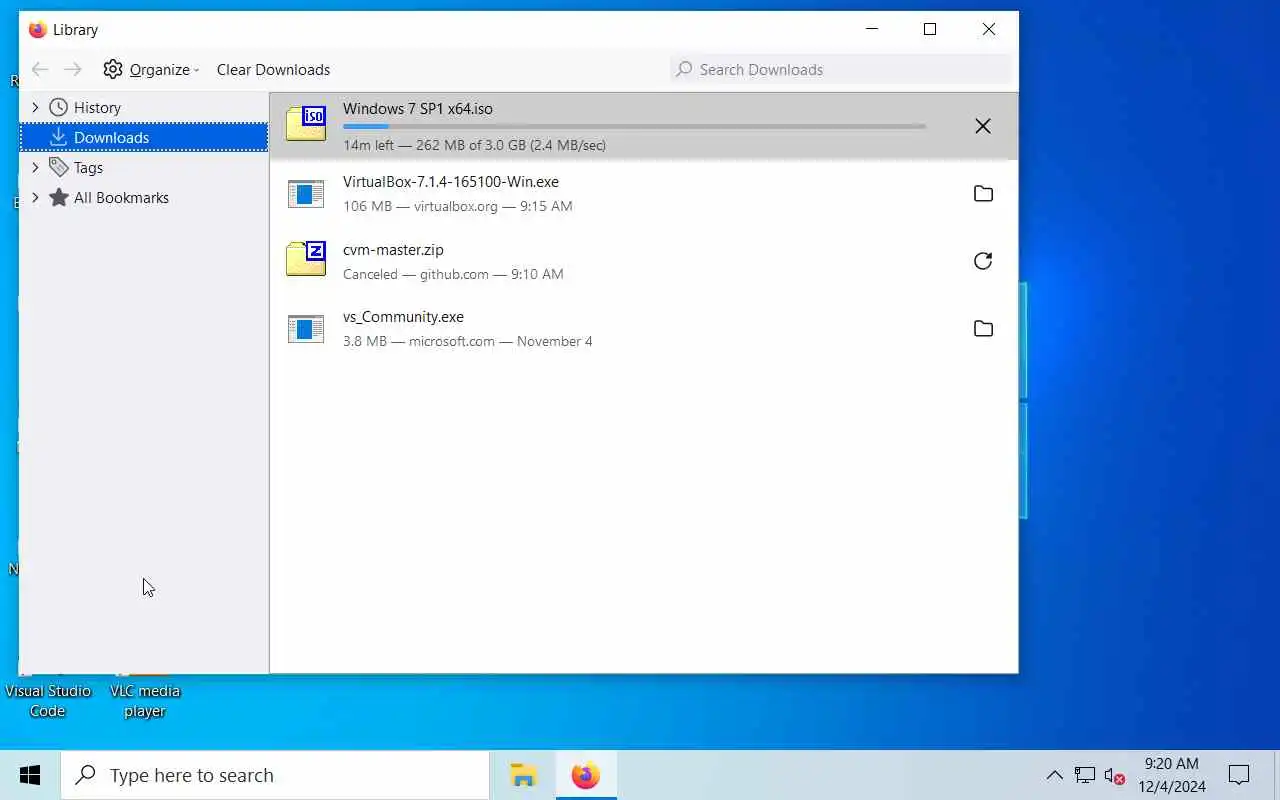Image resolution: width=1280 pixels, height=800 pixels.
Task: Click the Firefox logo in Library title bar
Action: pyautogui.click(x=38, y=29)
